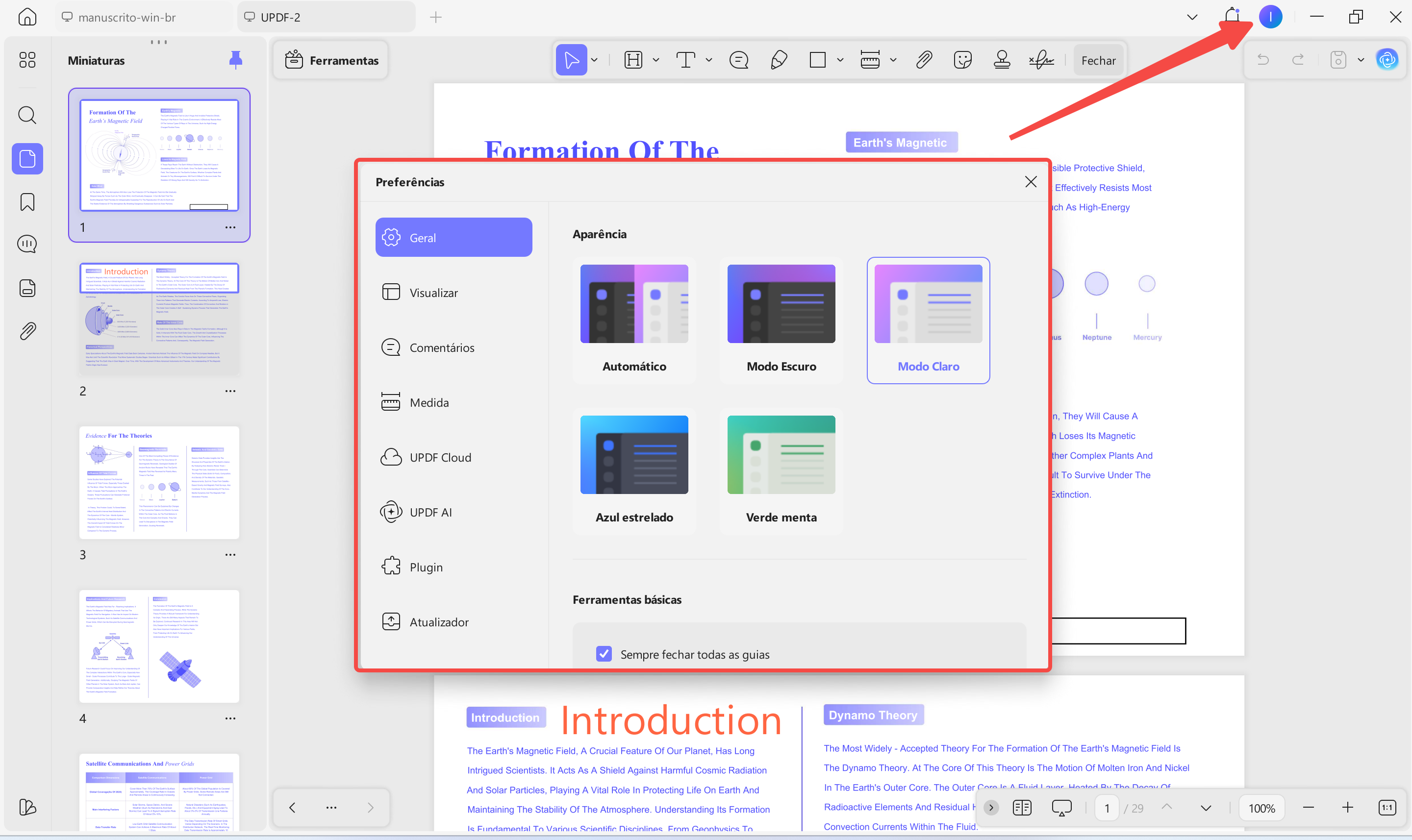
Task: Open the UPDF AI preferences section
Action: 454,512
